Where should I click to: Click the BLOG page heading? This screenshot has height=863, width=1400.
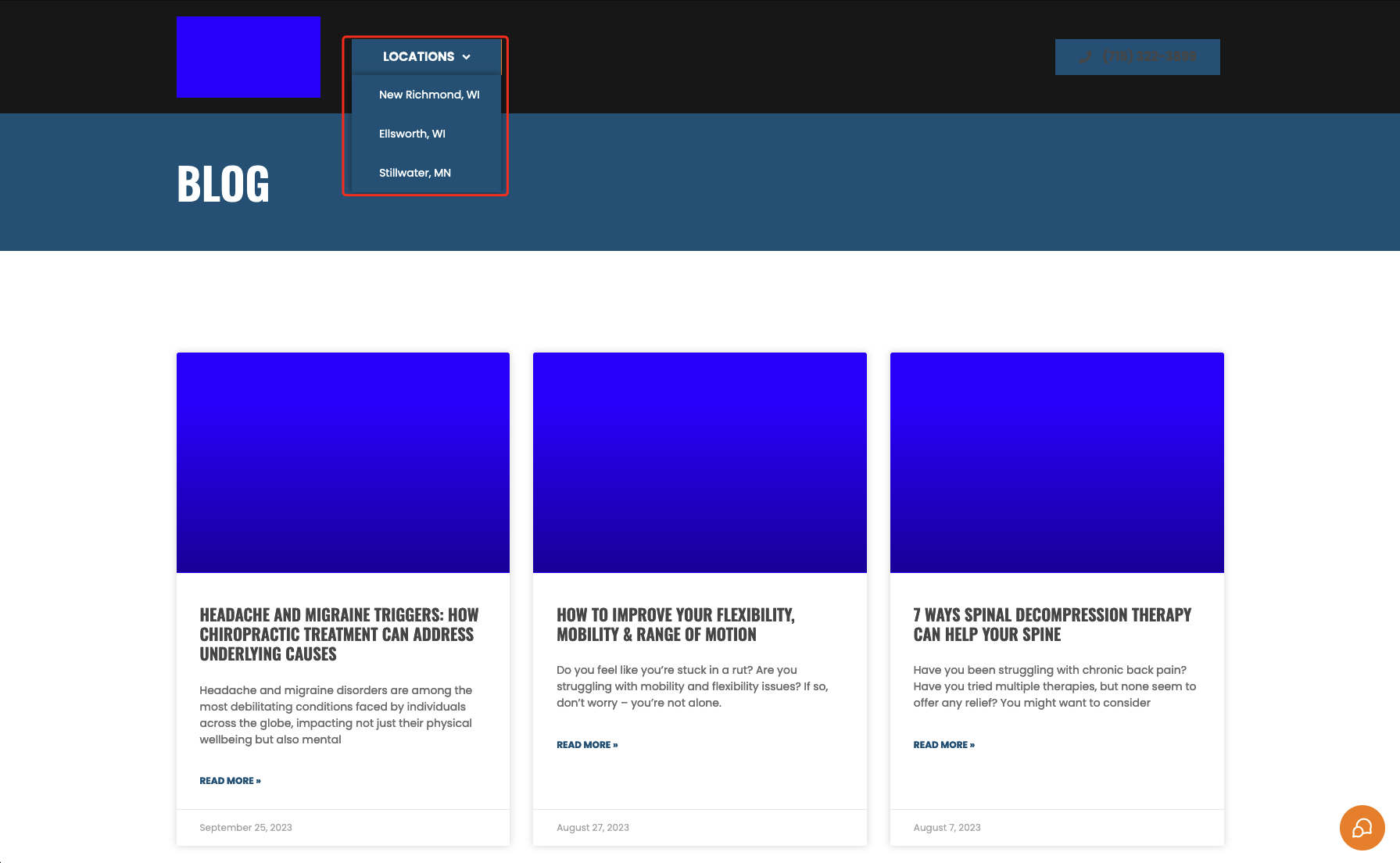click(x=223, y=184)
